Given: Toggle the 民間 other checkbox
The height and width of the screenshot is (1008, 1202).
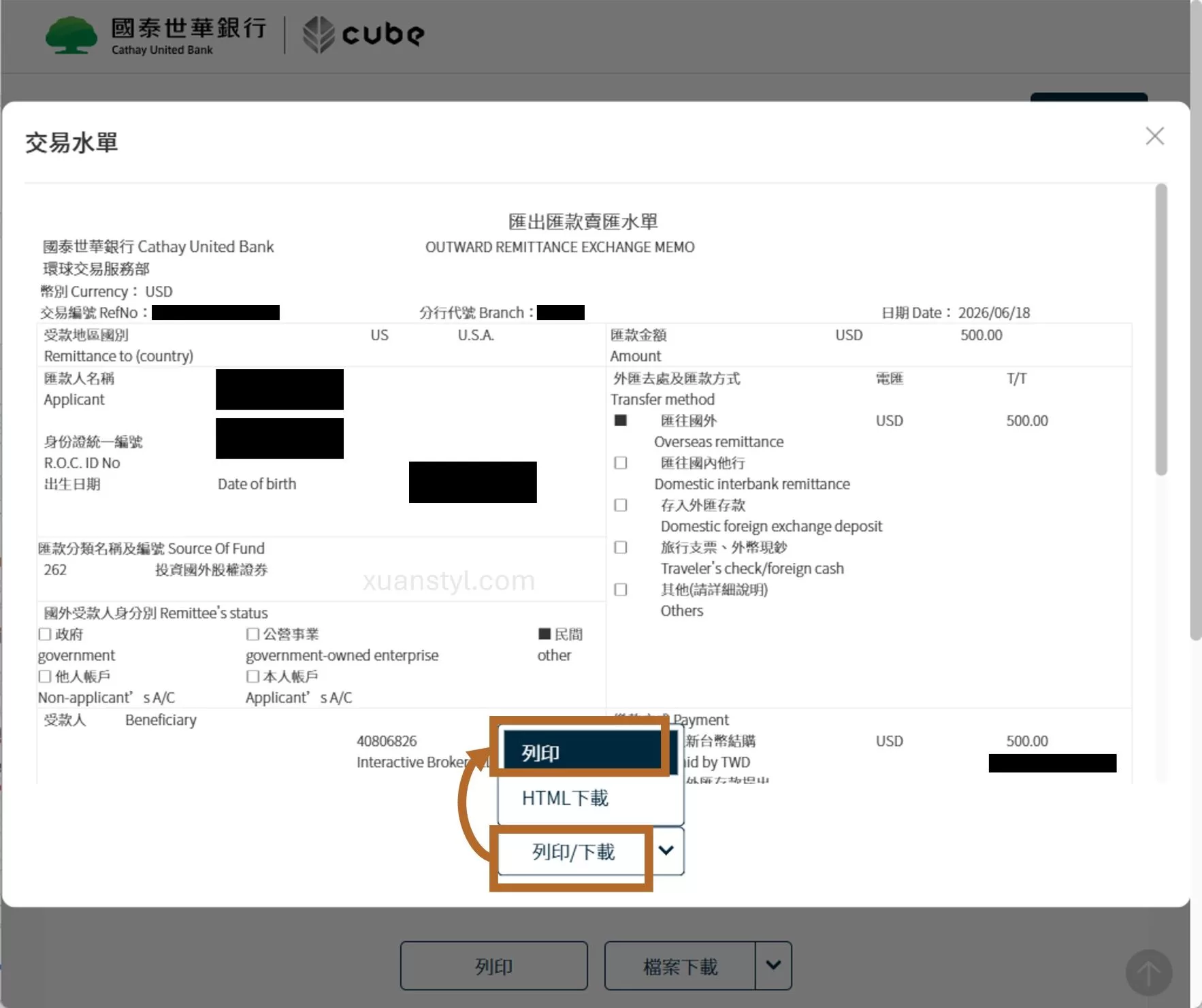Looking at the screenshot, I should (545, 634).
